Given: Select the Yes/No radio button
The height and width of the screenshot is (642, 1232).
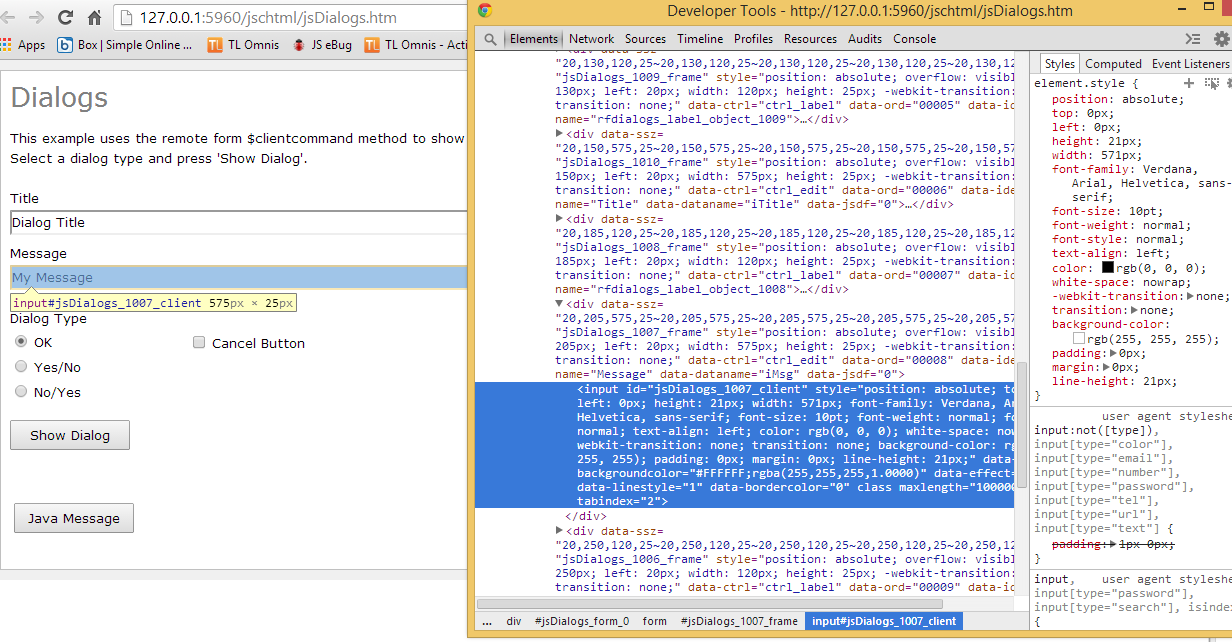Looking at the screenshot, I should coord(21,365).
